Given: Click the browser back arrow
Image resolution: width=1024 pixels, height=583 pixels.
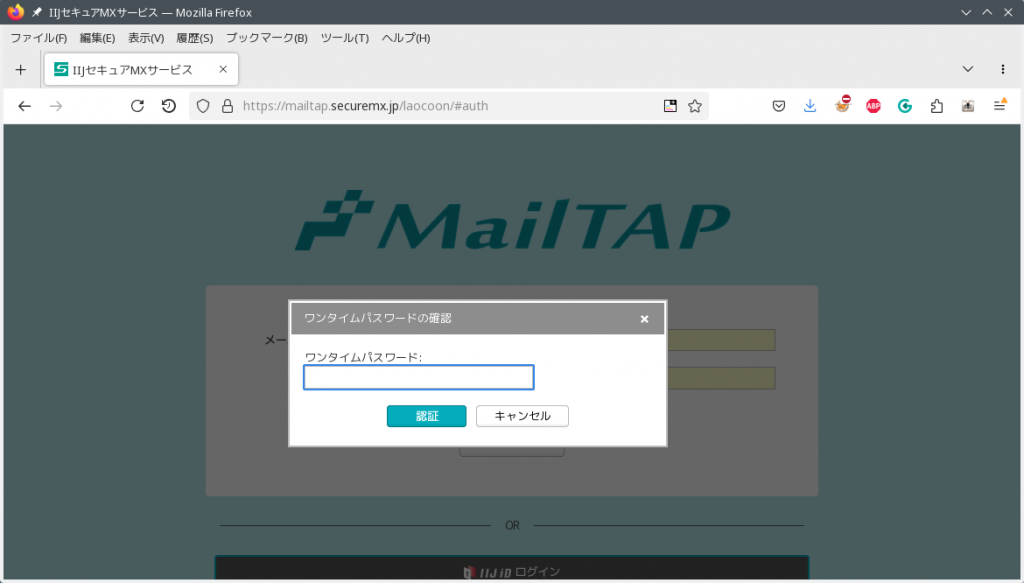Looking at the screenshot, I should [24, 105].
